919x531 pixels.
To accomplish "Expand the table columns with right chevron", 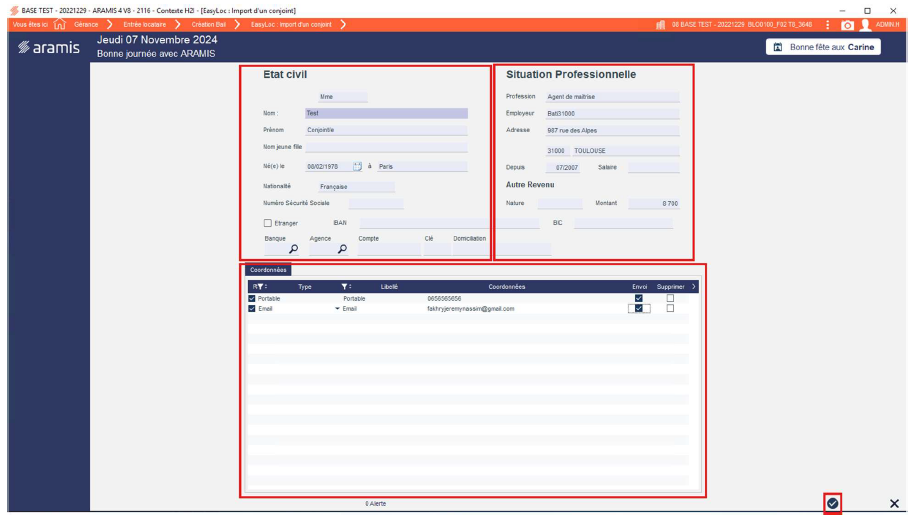I will click(x=694, y=287).
